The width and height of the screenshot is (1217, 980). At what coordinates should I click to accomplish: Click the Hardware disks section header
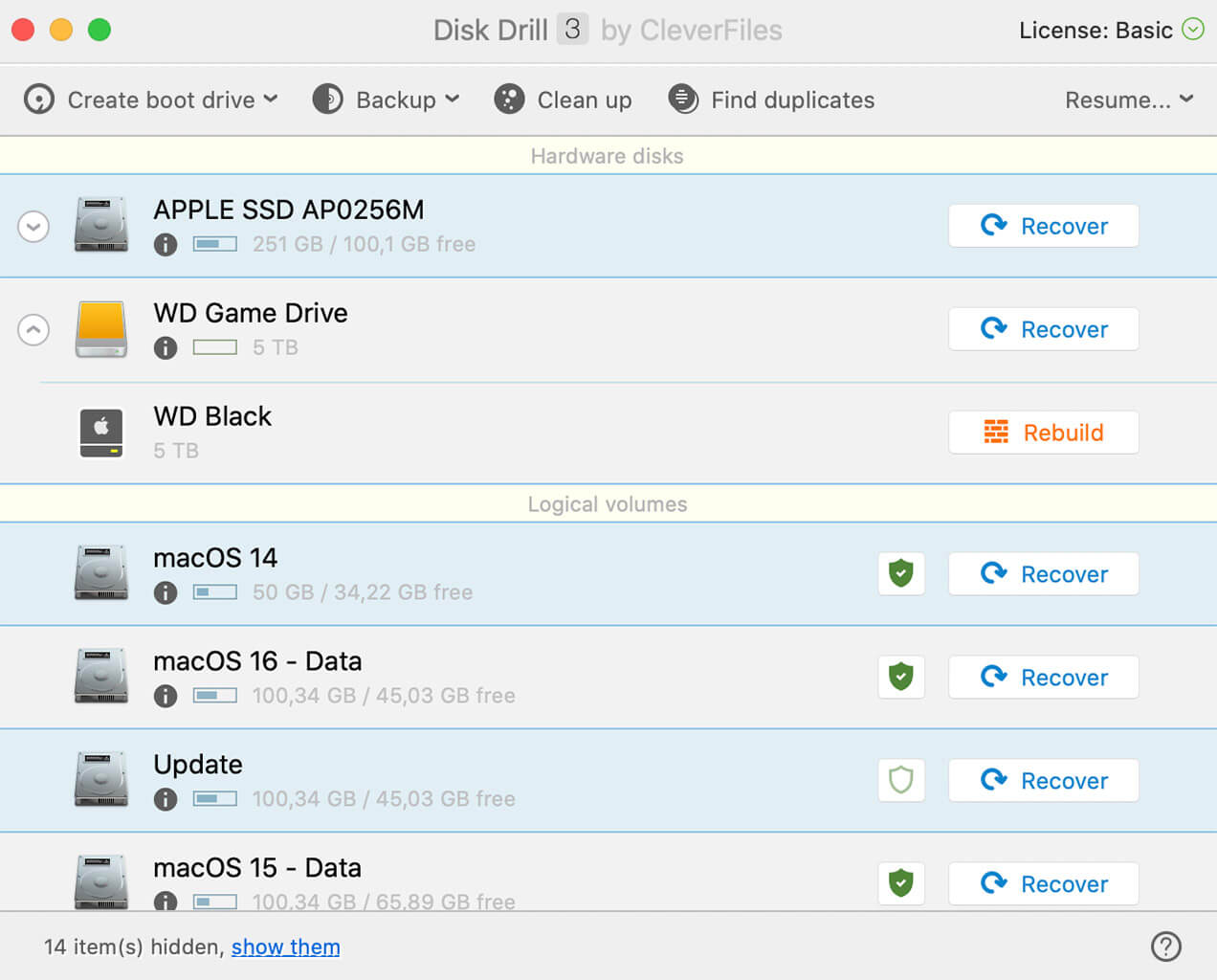coord(608,156)
